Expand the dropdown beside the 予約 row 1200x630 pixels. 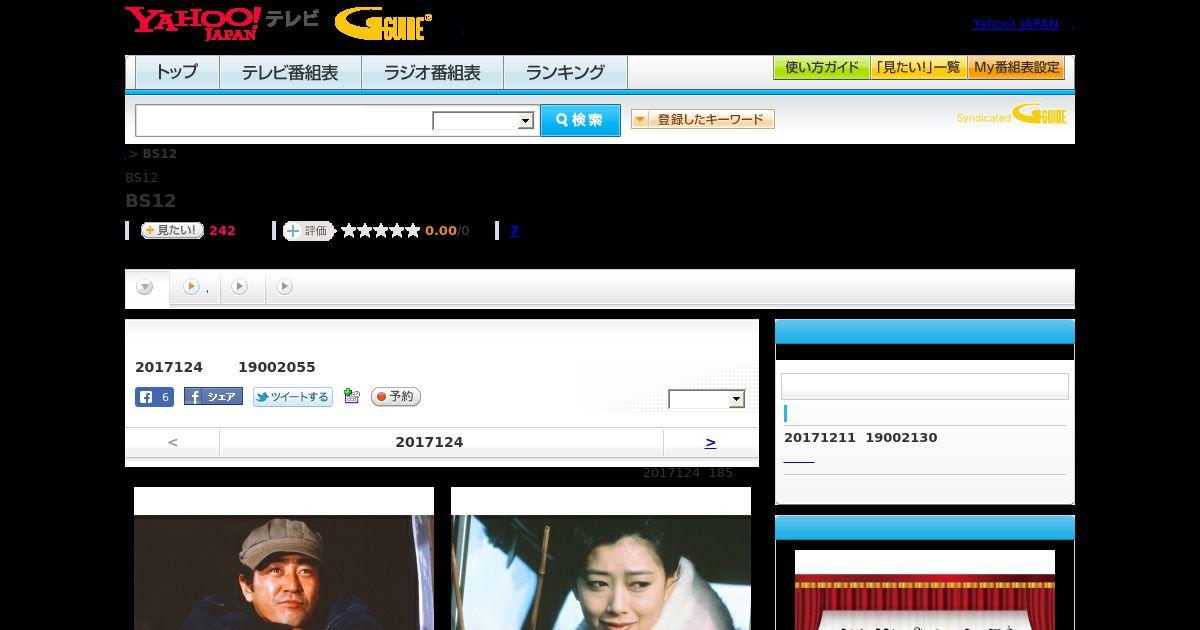(707, 399)
